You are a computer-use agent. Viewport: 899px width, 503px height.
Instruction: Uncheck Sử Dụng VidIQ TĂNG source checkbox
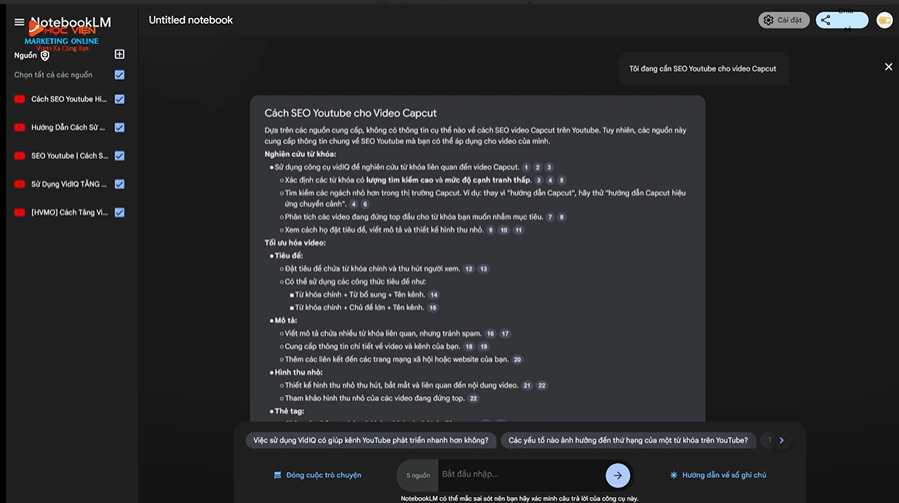pyautogui.click(x=119, y=184)
